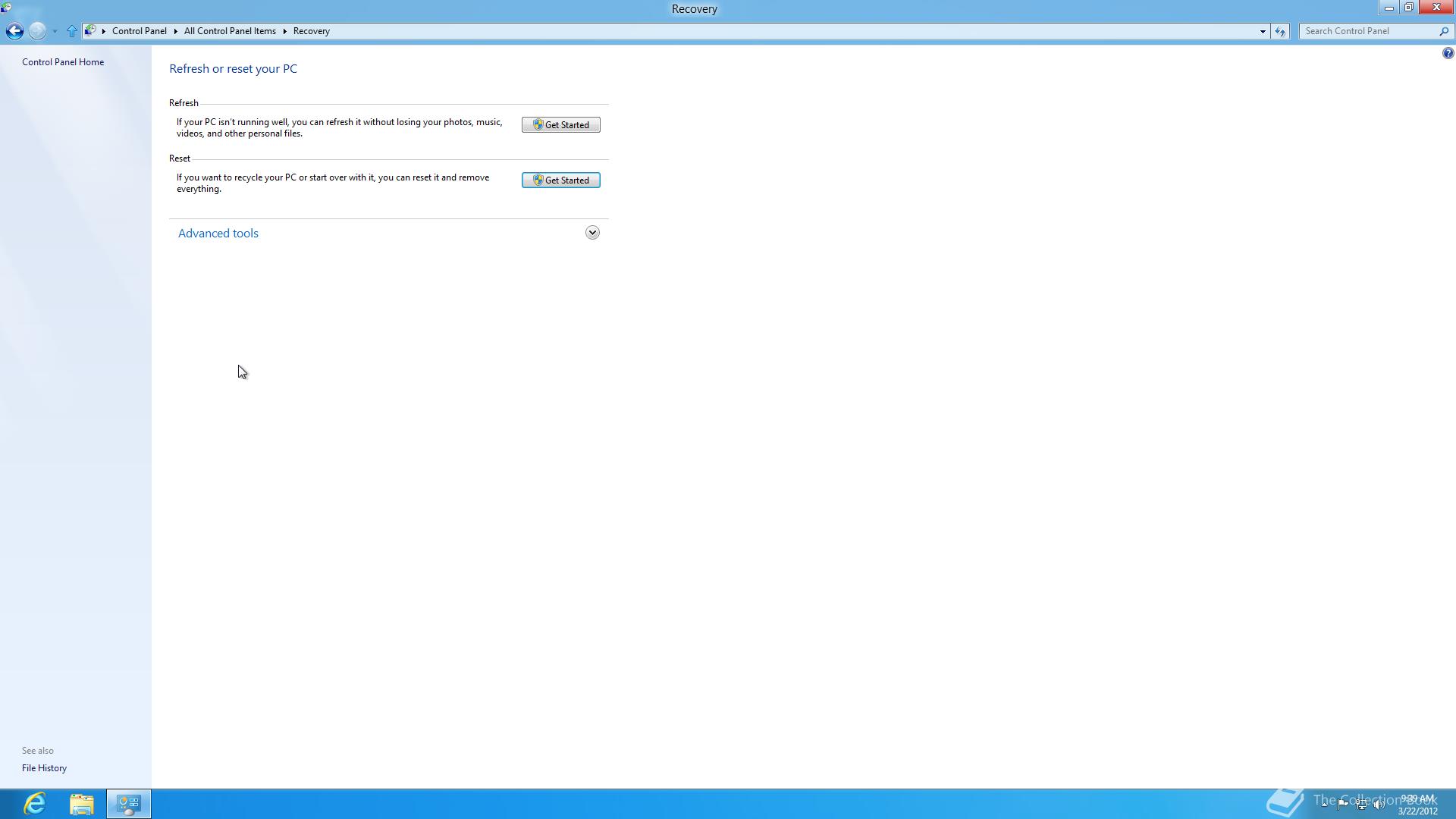Click the search magnifier icon
This screenshot has width=1456, height=819.
click(1444, 31)
